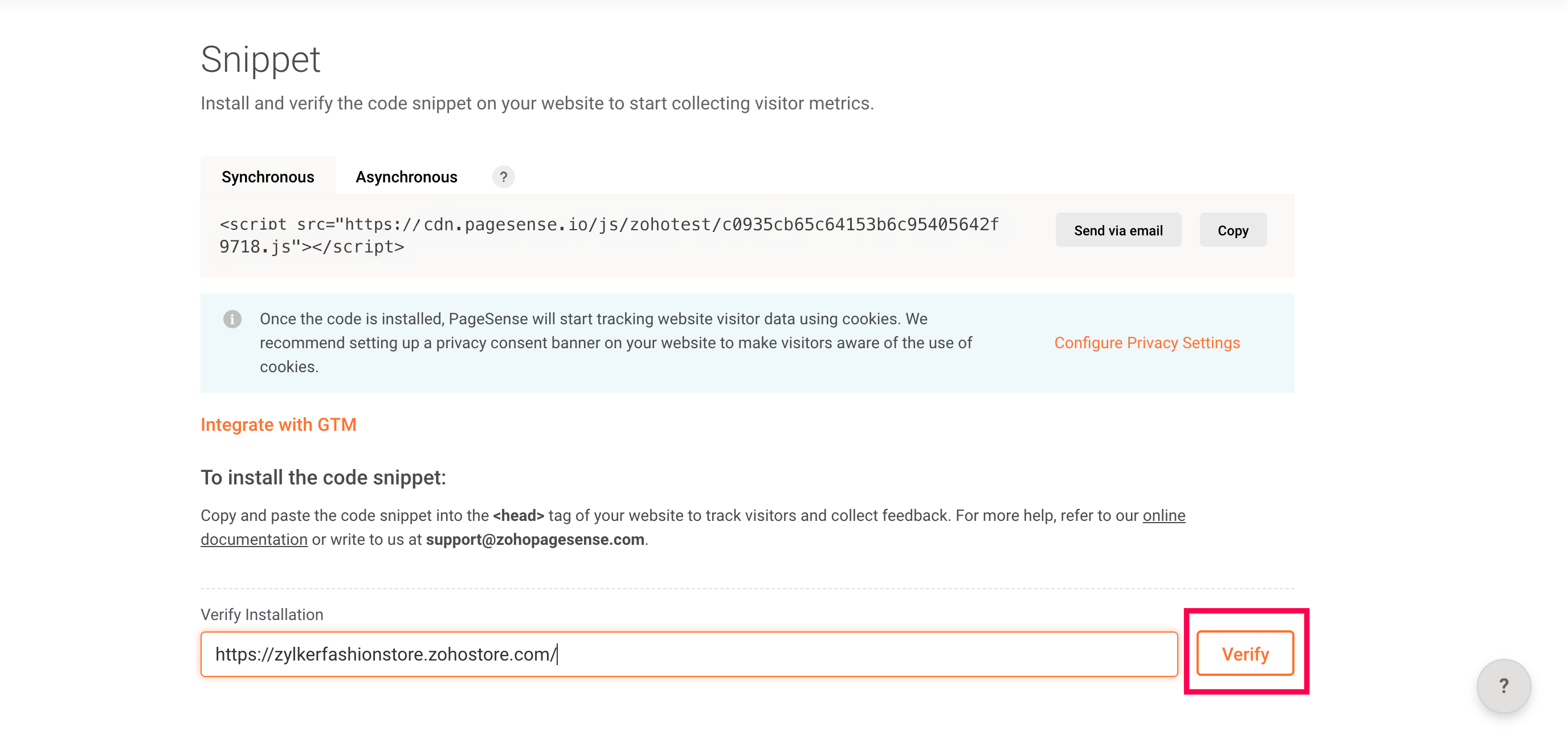
Task: Click the "To install the code snippet" heading
Action: (x=322, y=477)
